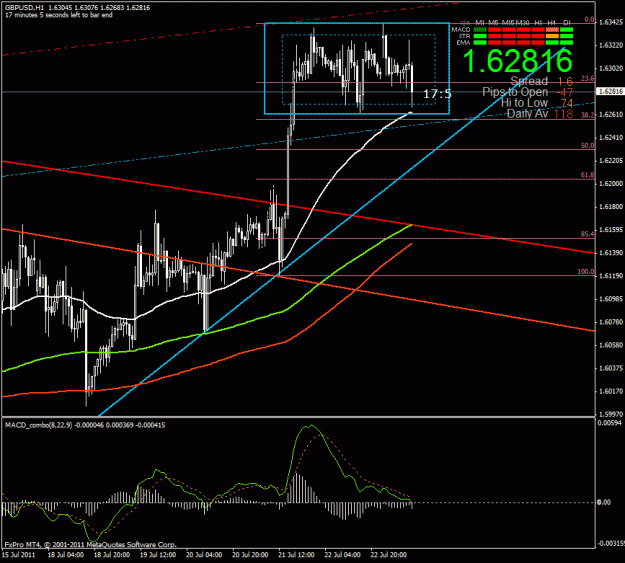This screenshot has width=625, height=563.
Task: Click the current price tag 1.62816 on axis
Action: pyautogui.click(x=610, y=92)
